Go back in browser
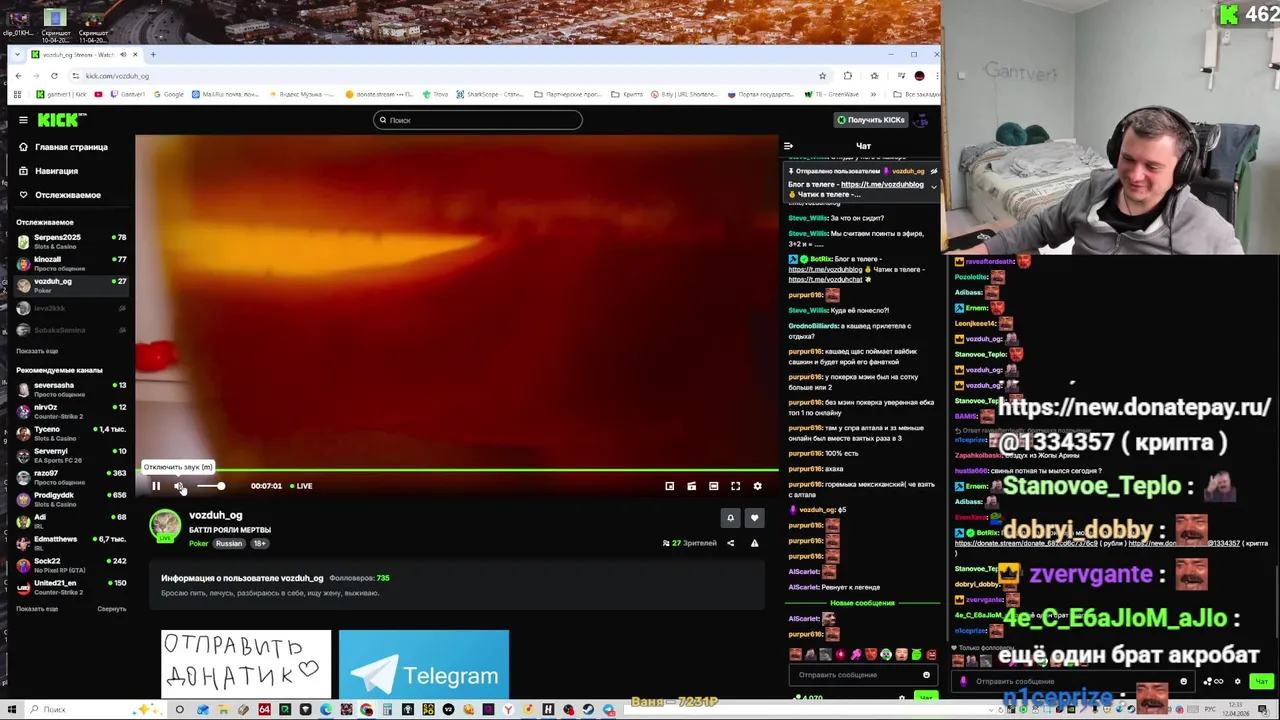 tap(18, 76)
